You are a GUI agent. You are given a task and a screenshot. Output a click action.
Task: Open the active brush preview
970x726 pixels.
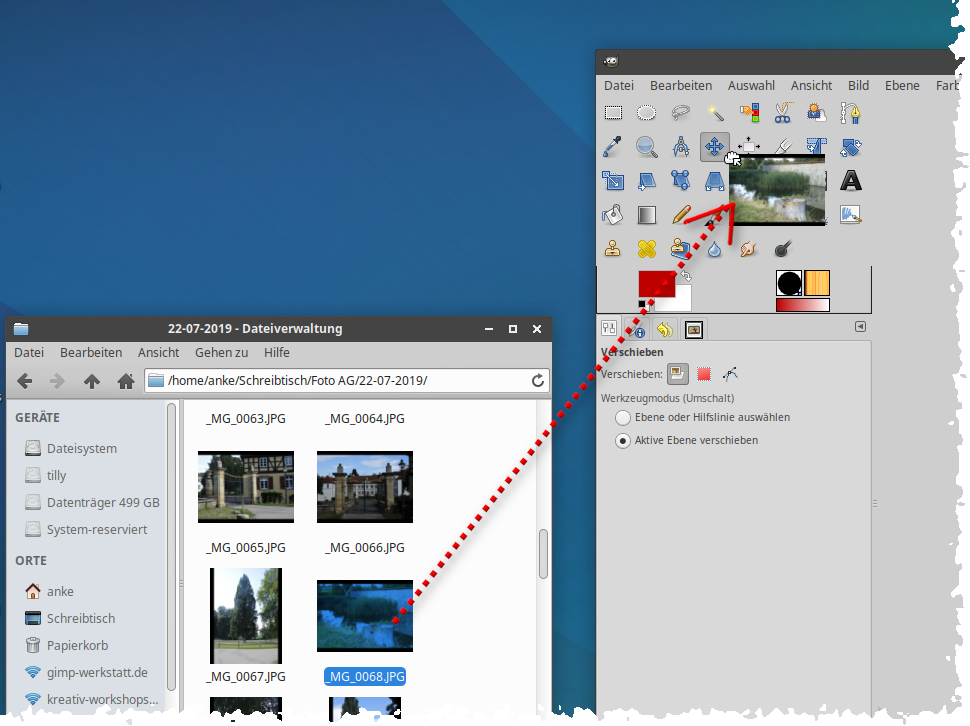pyautogui.click(x=789, y=283)
